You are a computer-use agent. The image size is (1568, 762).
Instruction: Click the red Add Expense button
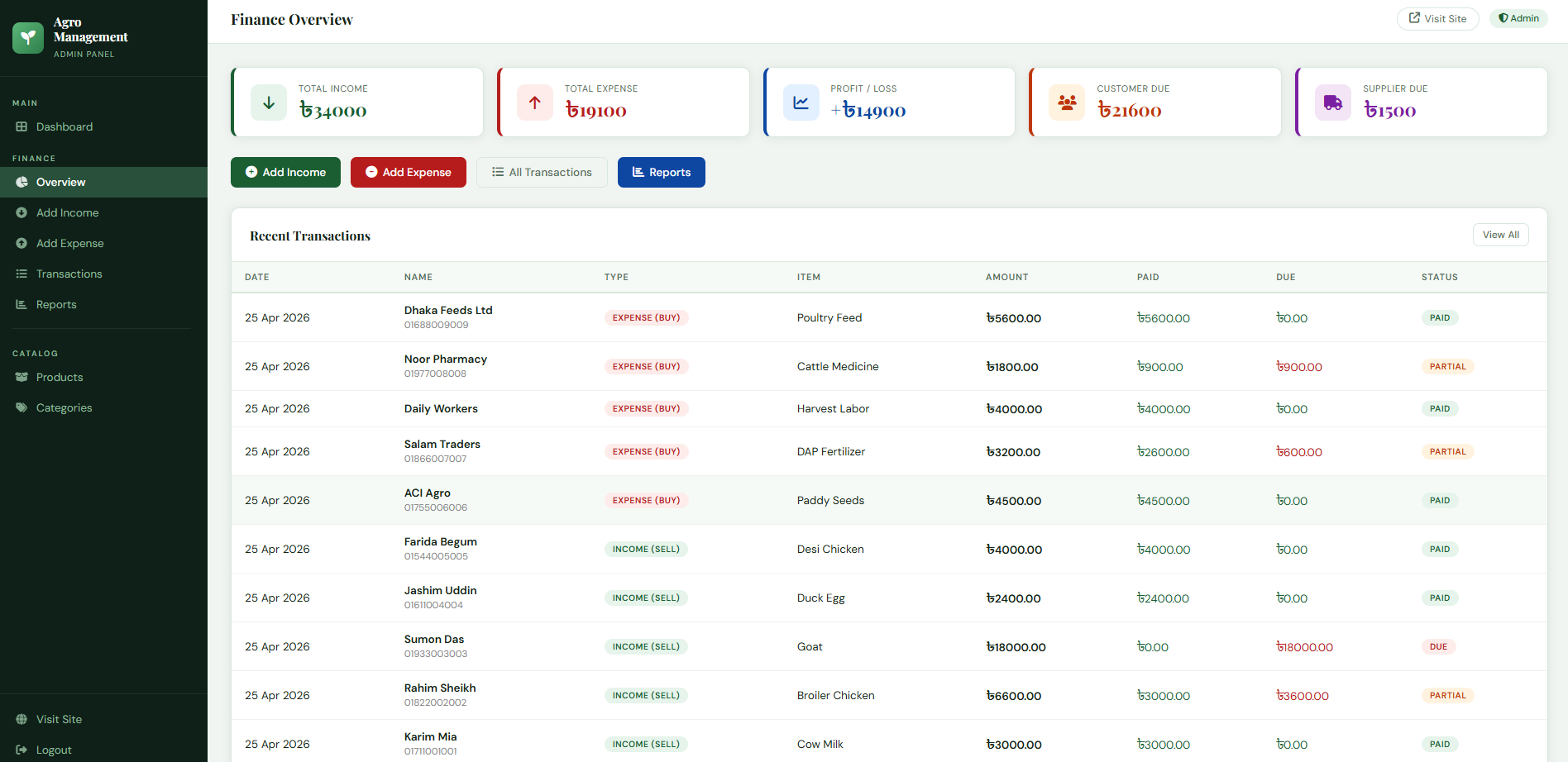tap(409, 172)
